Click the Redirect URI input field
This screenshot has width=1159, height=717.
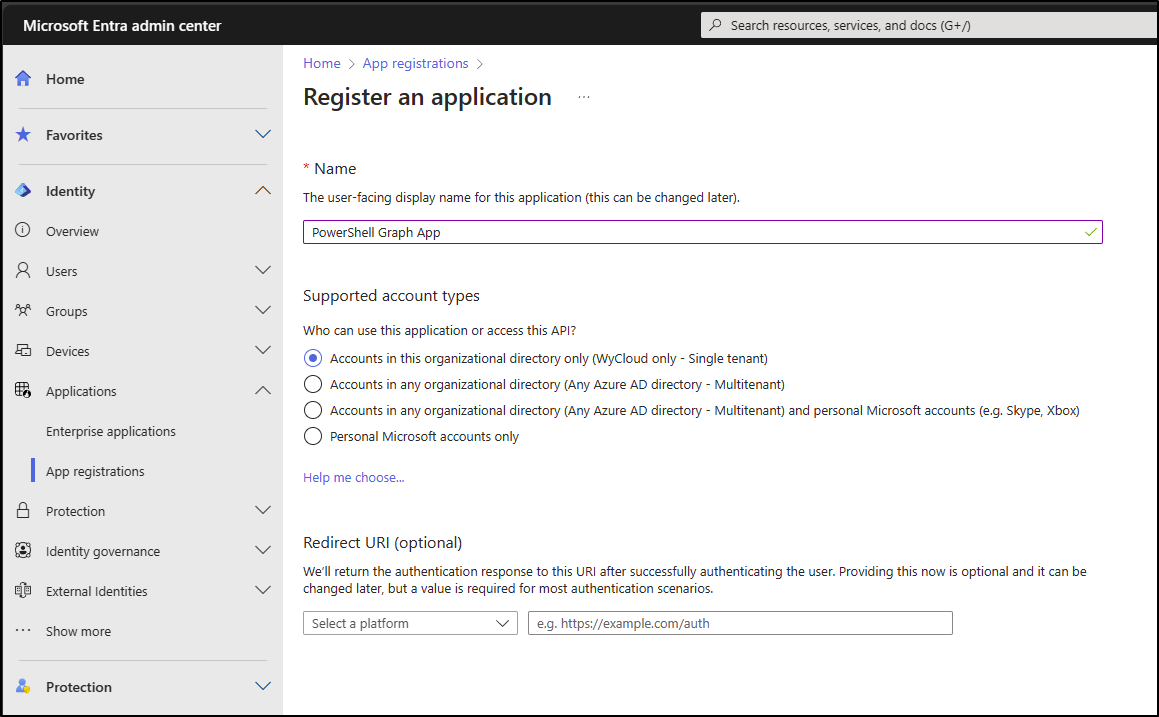coord(740,623)
